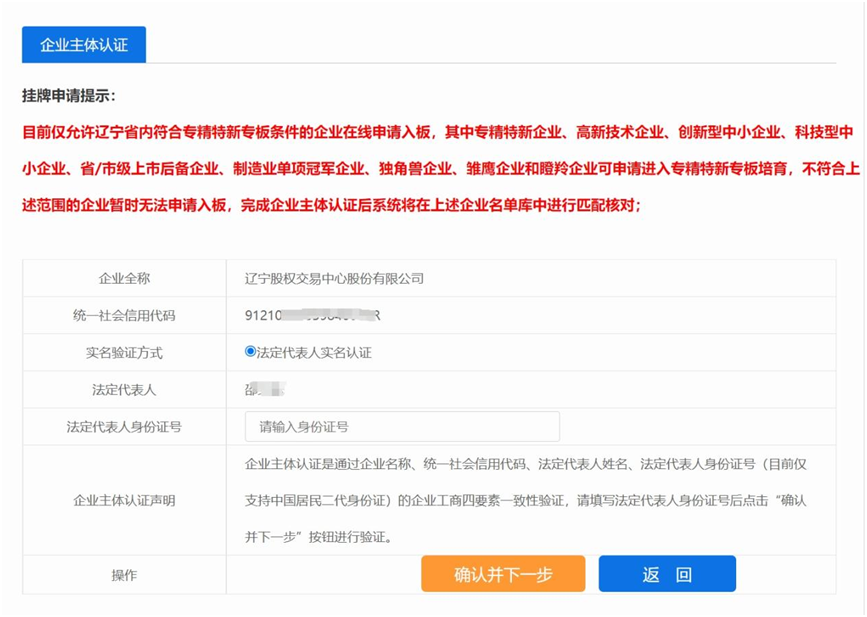Select 法定代表人实名认证 radio button
Viewport: 867px width, 617px height.
[250, 352]
